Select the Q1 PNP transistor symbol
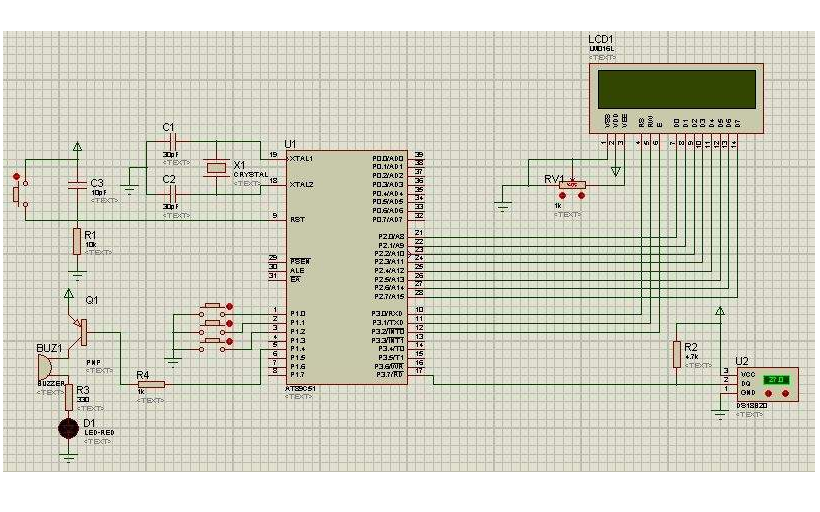This screenshot has height=512, width=820. [x=80, y=331]
